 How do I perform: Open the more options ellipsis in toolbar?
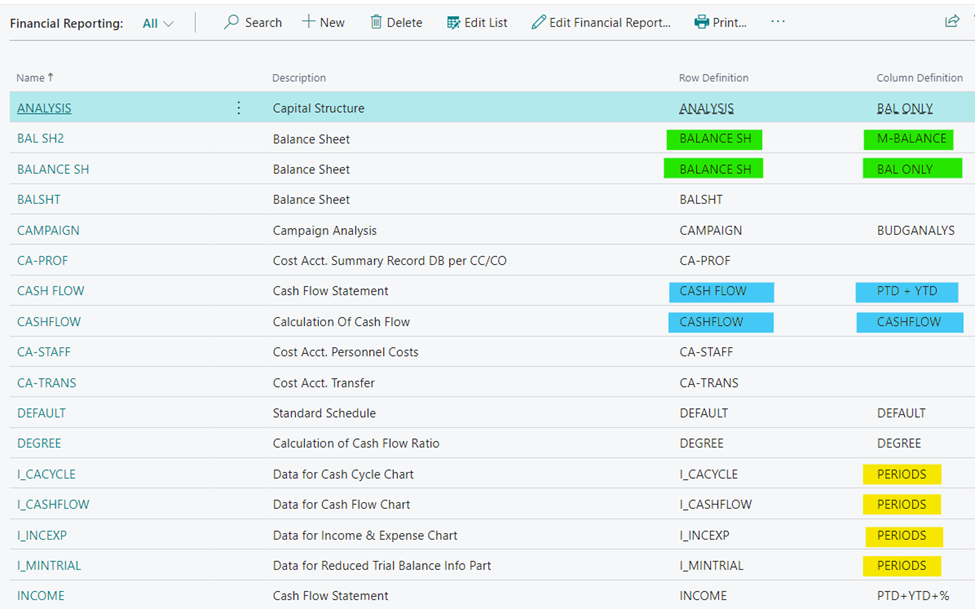[778, 22]
